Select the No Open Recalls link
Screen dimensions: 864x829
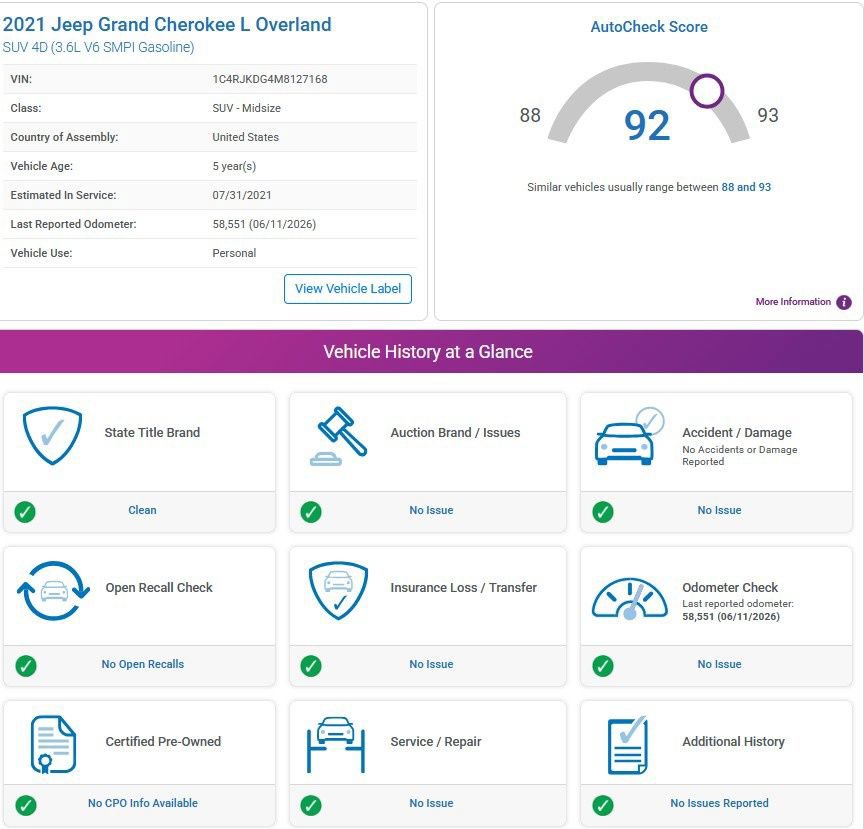click(143, 664)
